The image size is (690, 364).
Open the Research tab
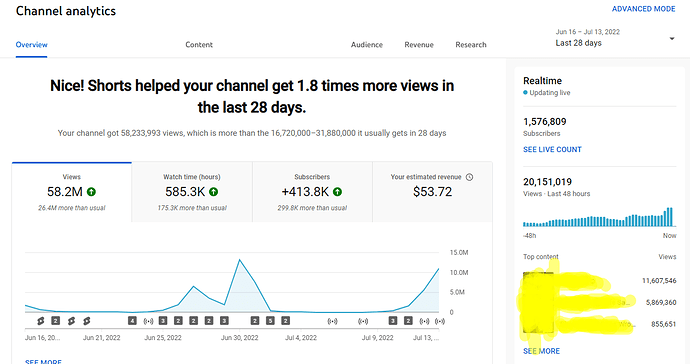471,44
